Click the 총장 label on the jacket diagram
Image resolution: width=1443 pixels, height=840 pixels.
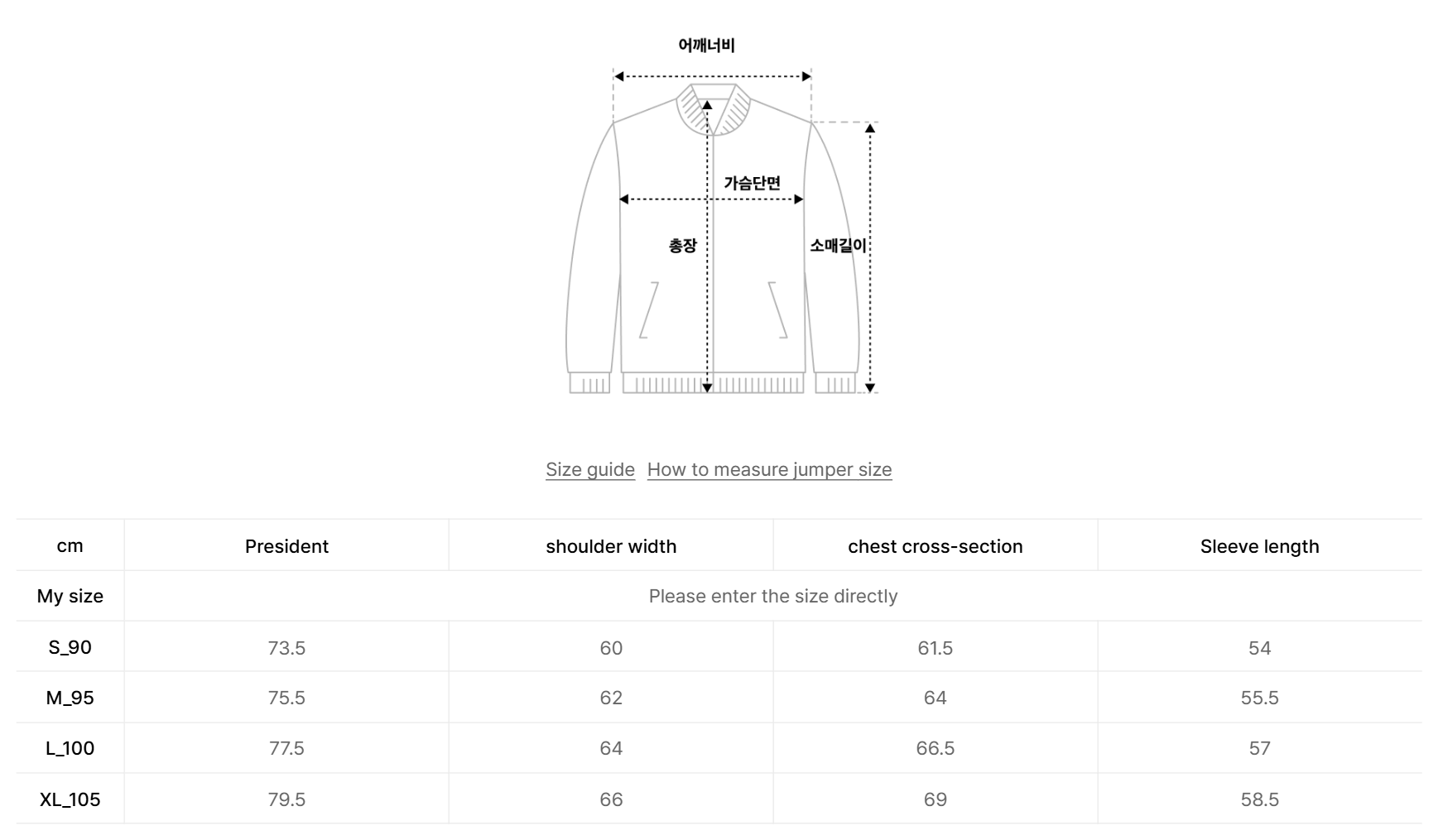[x=683, y=246]
